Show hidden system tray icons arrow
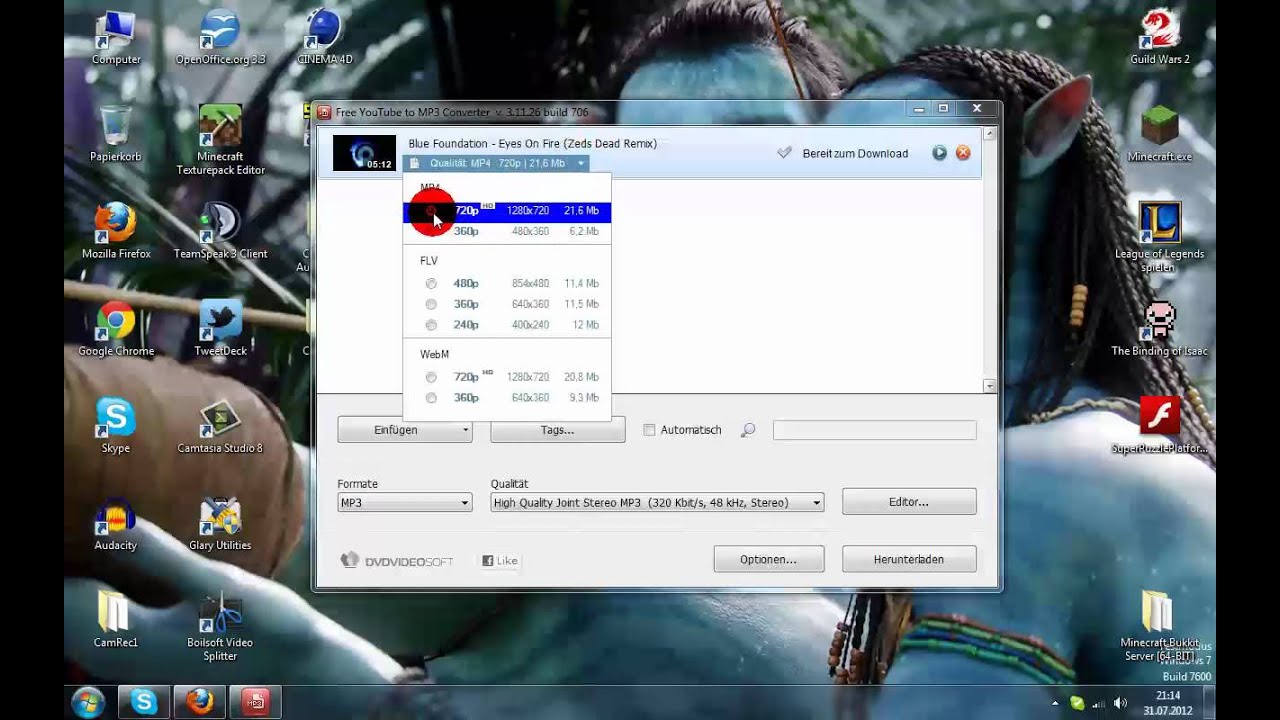This screenshot has height=720, width=1280. click(x=1055, y=703)
